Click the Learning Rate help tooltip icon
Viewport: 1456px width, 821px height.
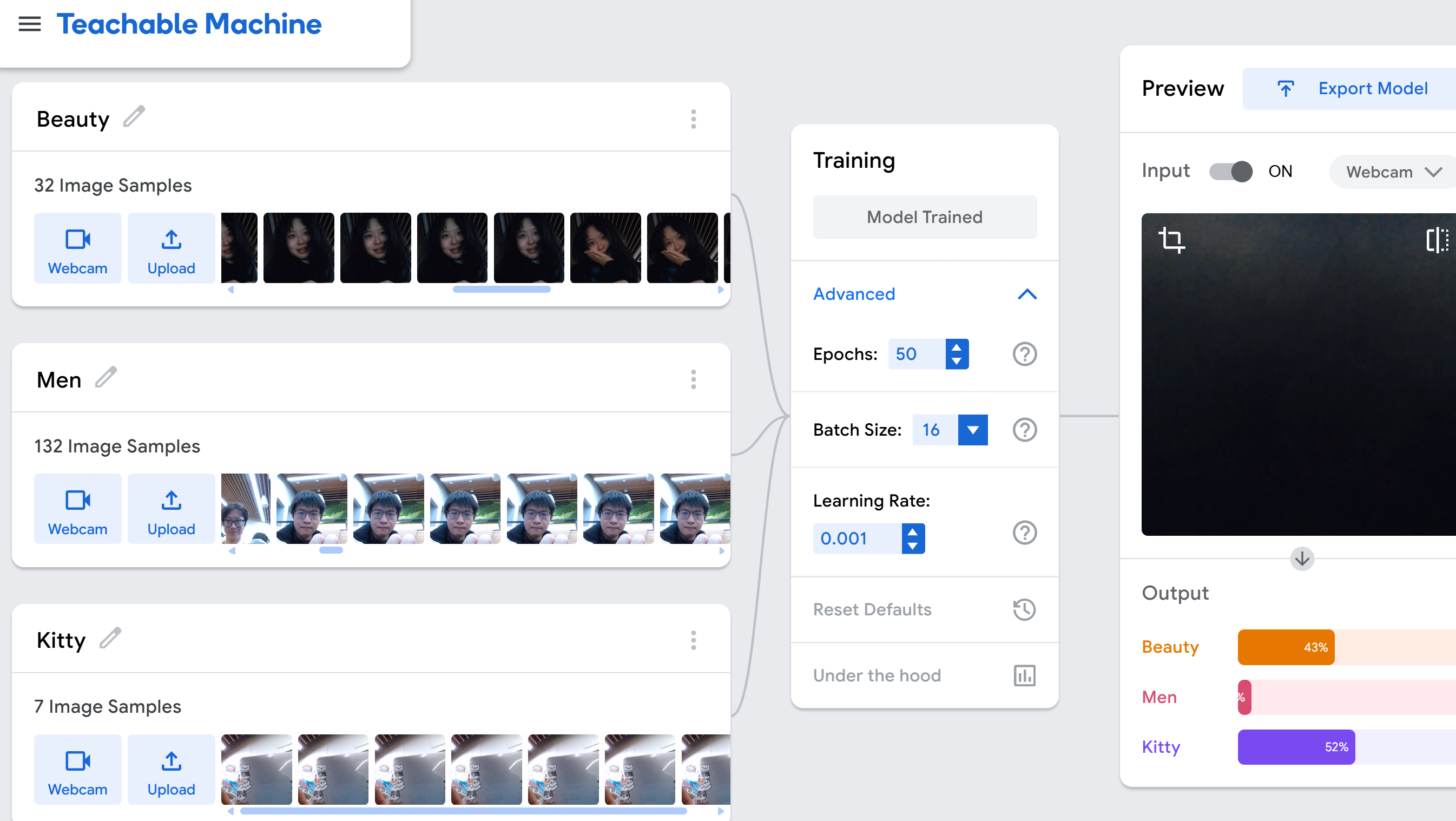point(1025,532)
